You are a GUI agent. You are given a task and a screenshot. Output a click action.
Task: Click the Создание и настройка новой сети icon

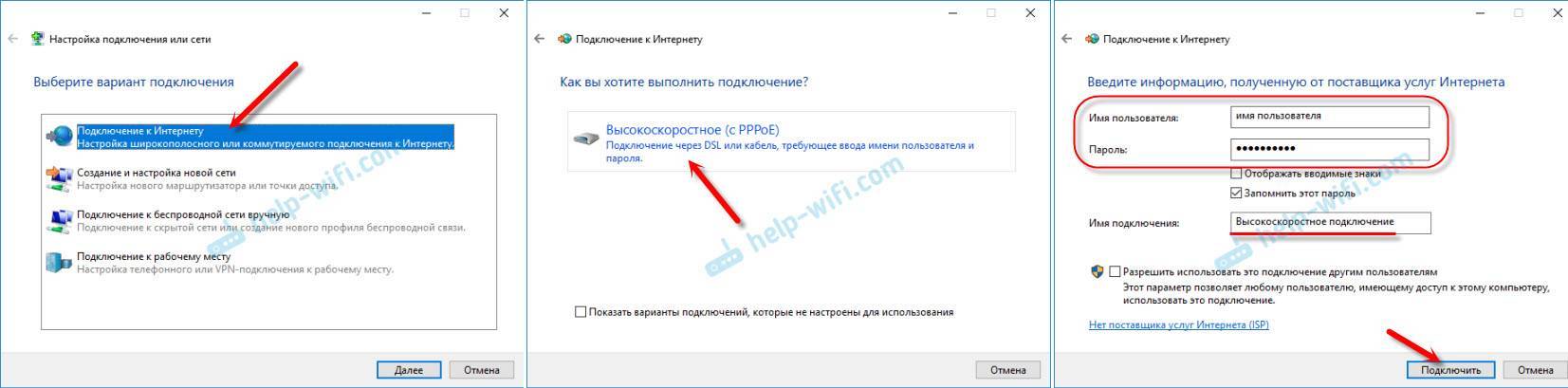59,178
